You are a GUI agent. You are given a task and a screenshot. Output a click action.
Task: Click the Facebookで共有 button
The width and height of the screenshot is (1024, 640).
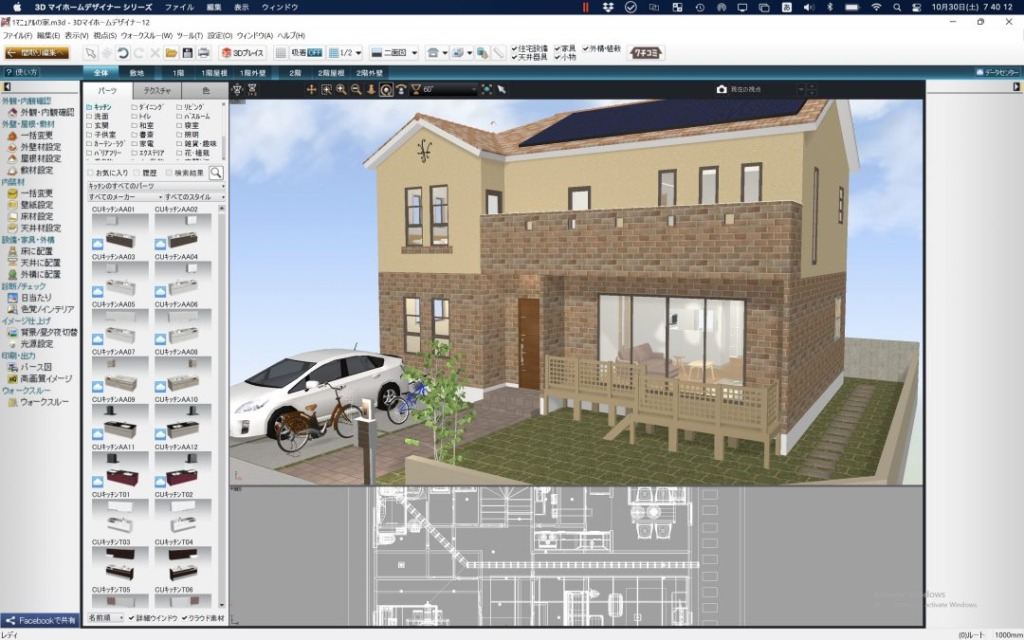(40, 620)
